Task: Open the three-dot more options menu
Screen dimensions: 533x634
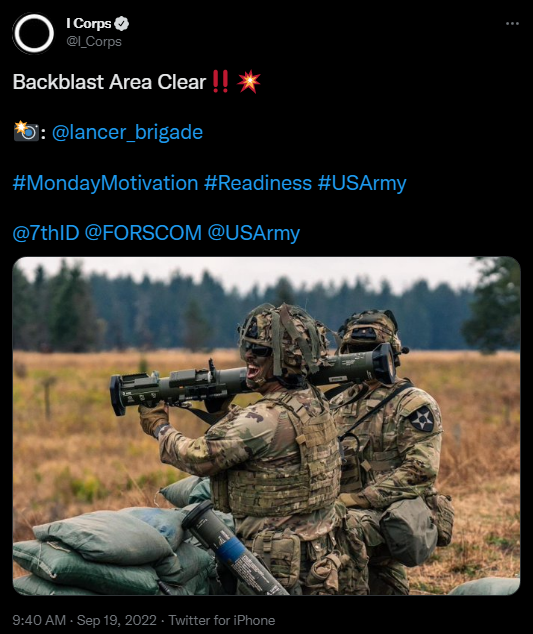Action: pos(512,24)
